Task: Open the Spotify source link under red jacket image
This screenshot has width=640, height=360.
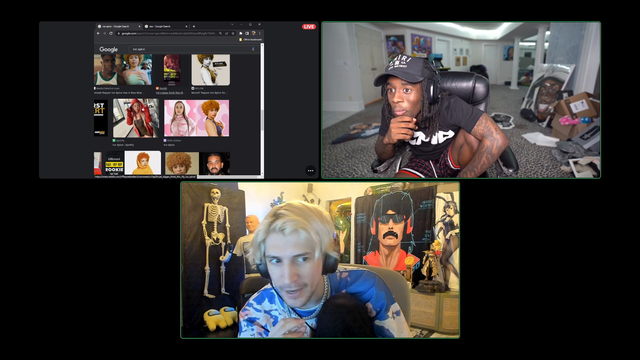Action: tap(120, 140)
